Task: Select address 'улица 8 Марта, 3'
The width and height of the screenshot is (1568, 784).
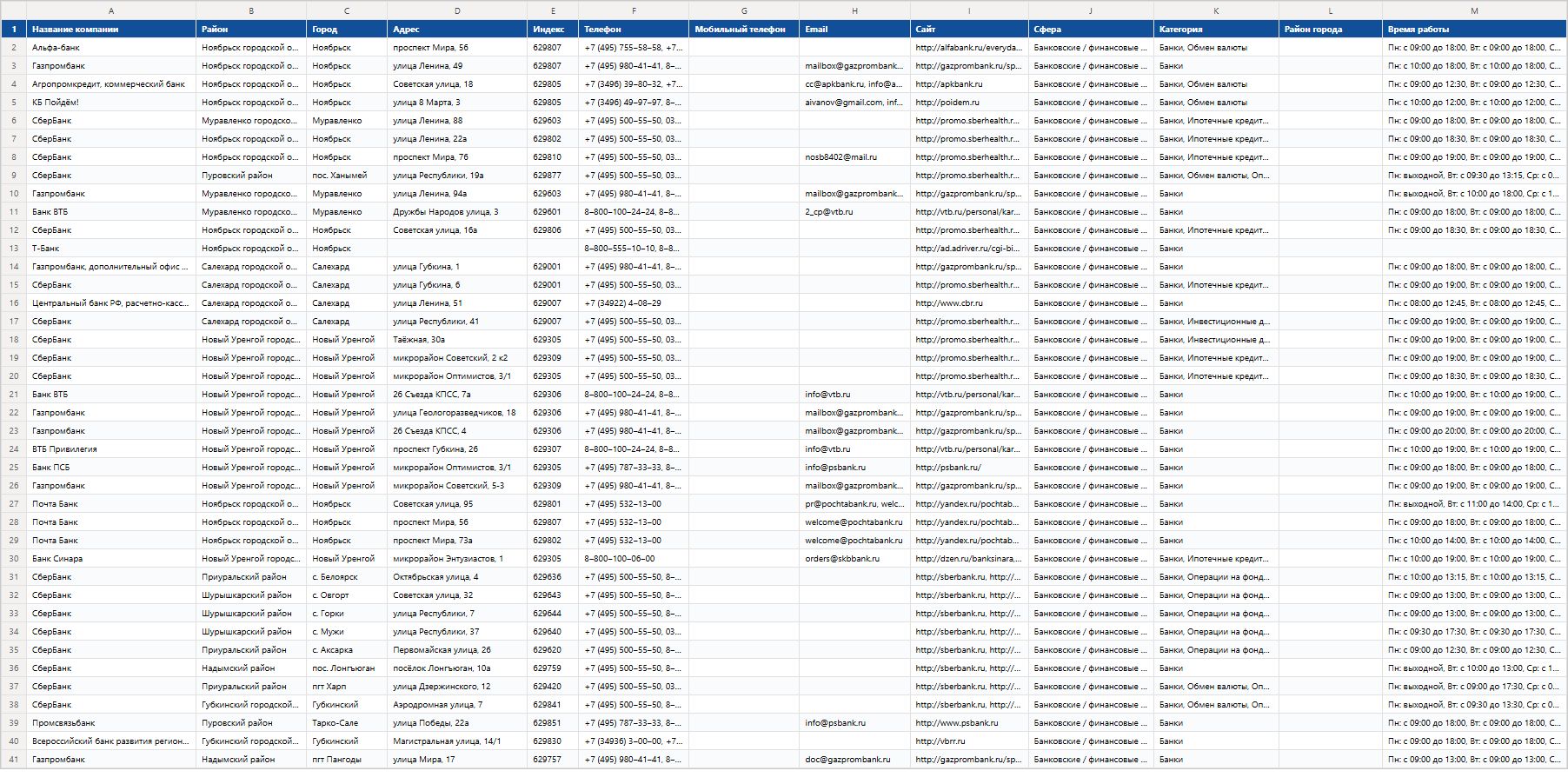Action: coord(457,103)
